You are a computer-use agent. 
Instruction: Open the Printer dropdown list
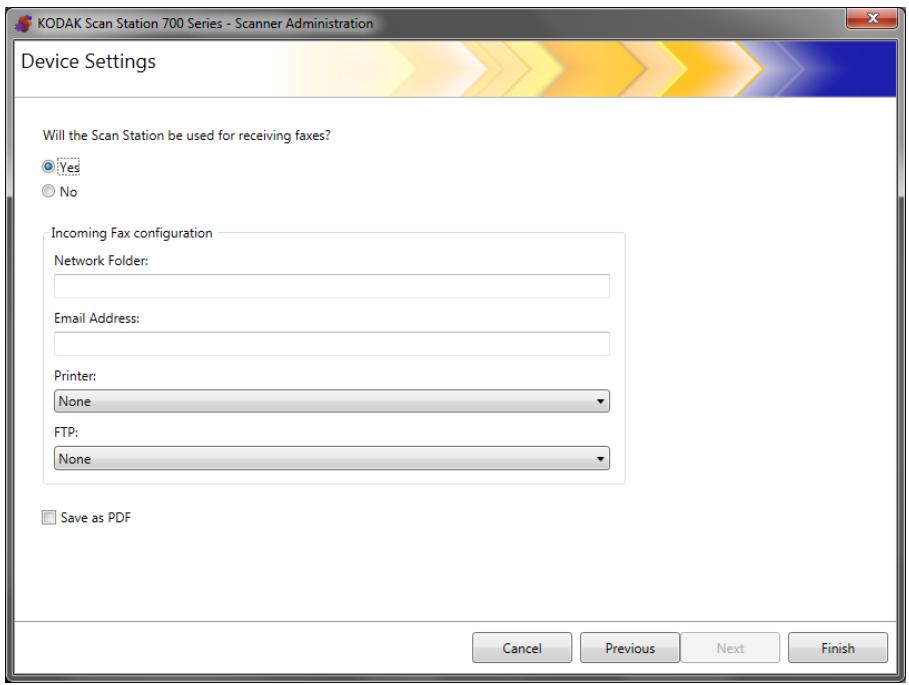tap(332, 401)
